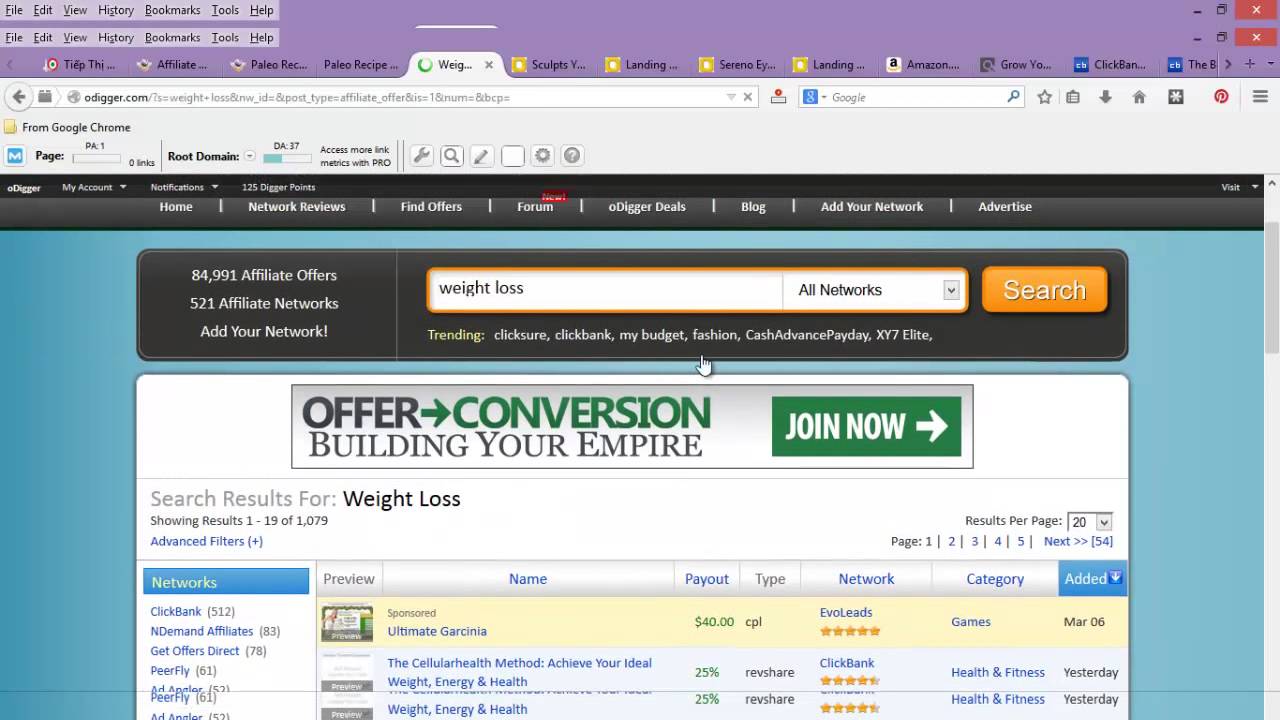1280x720 pixels.
Task: Filter by NDemand Affiliates network
Action: pyautogui.click(x=202, y=631)
